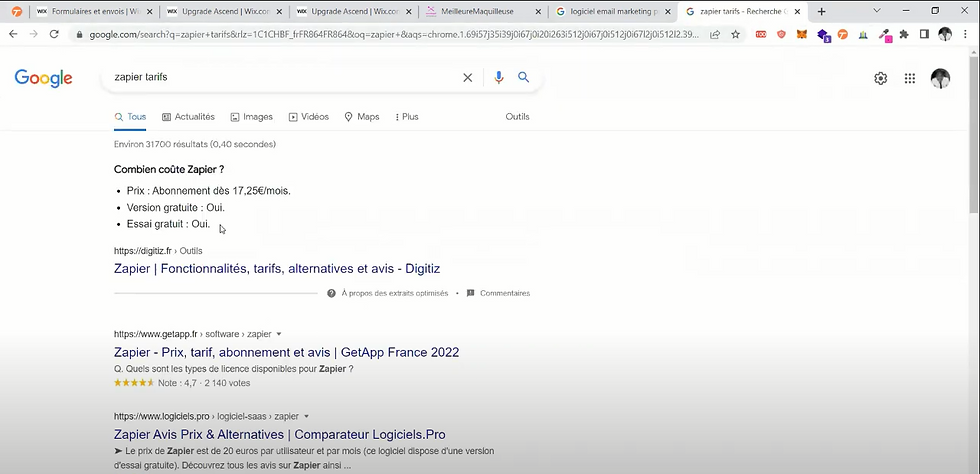Open the orange T extension in toolbar
Image resolution: width=980 pixels, height=474 pixels.
point(843,34)
